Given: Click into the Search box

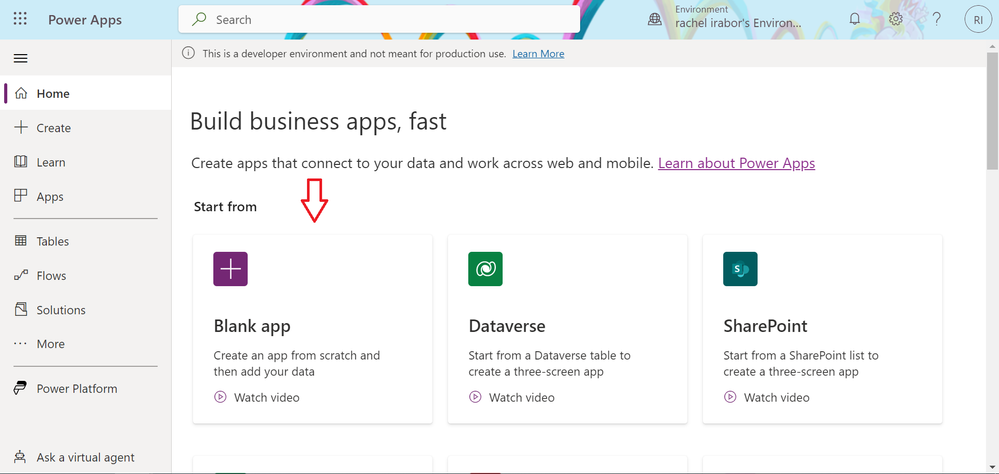Looking at the screenshot, I should [x=379, y=20].
